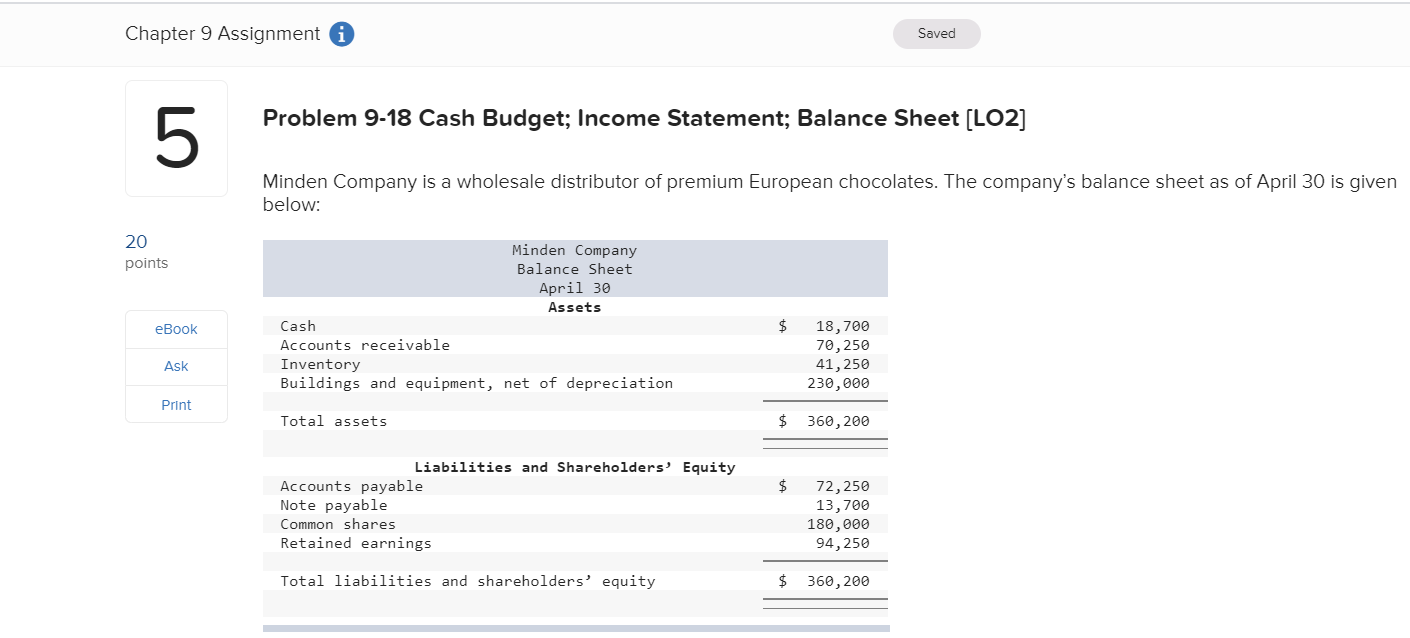
Task: Click the Note payable line
Action: click(334, 505)
